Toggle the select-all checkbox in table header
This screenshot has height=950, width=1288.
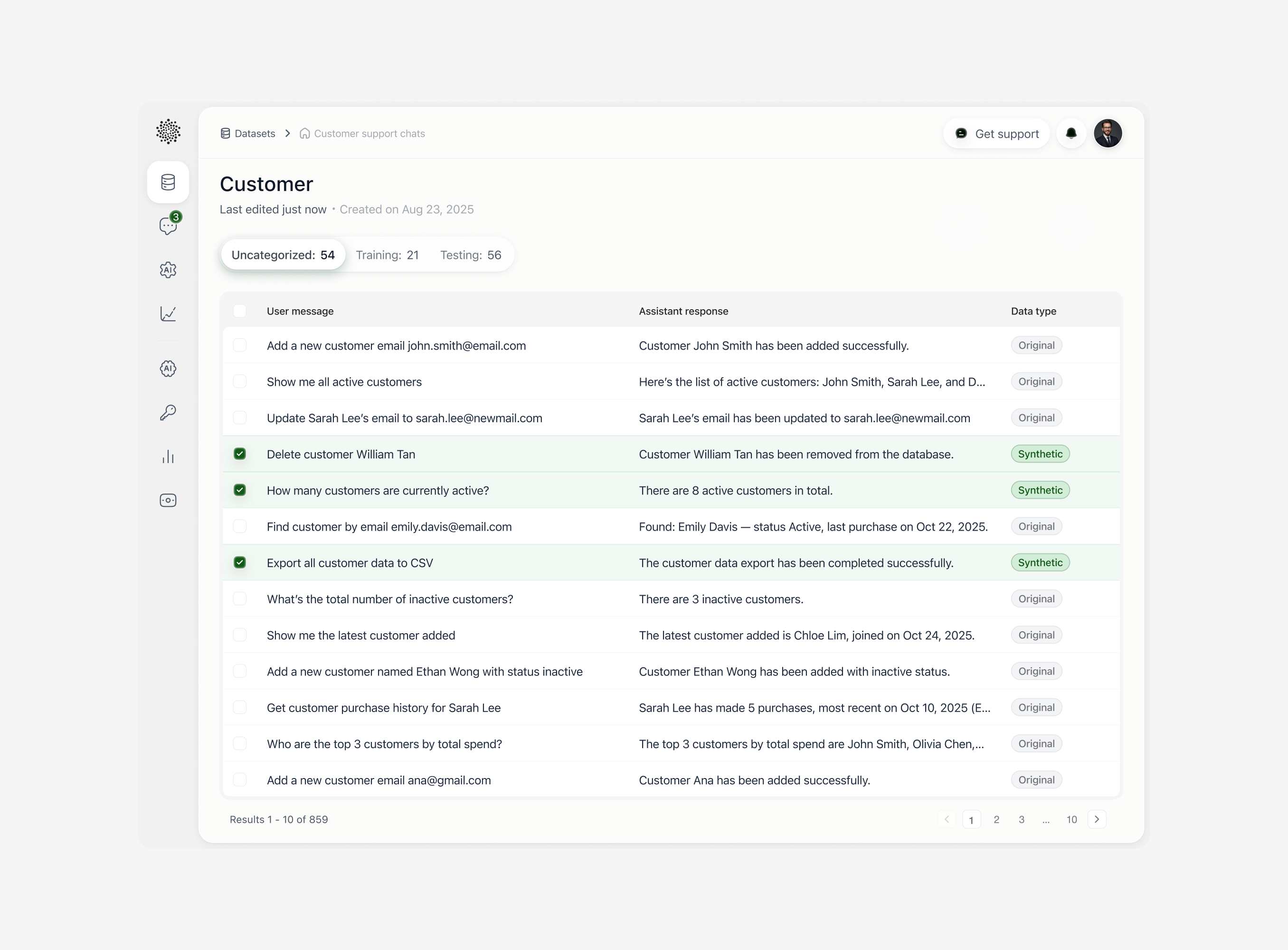240,311
